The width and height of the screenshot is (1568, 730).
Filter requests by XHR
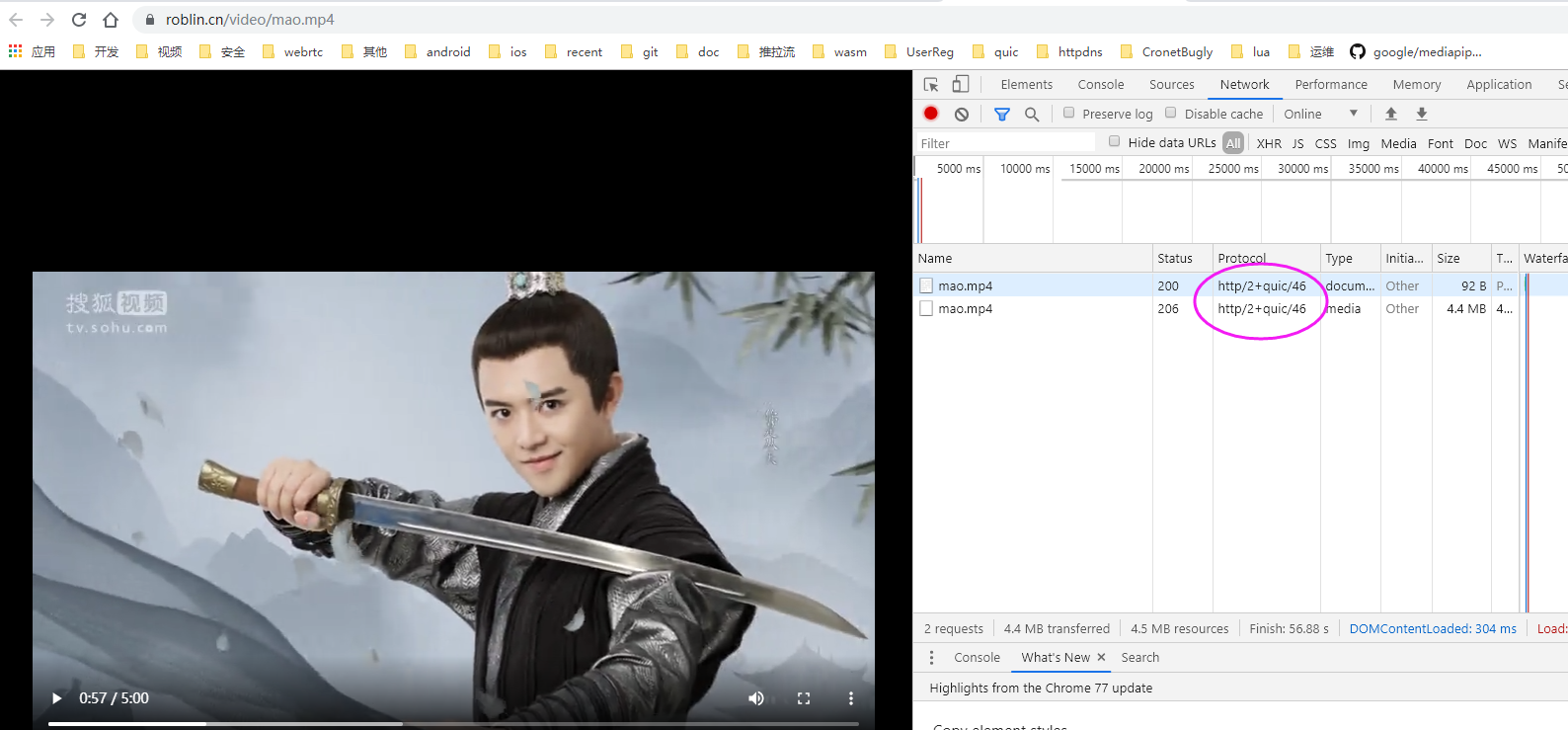click(1269, 143)
